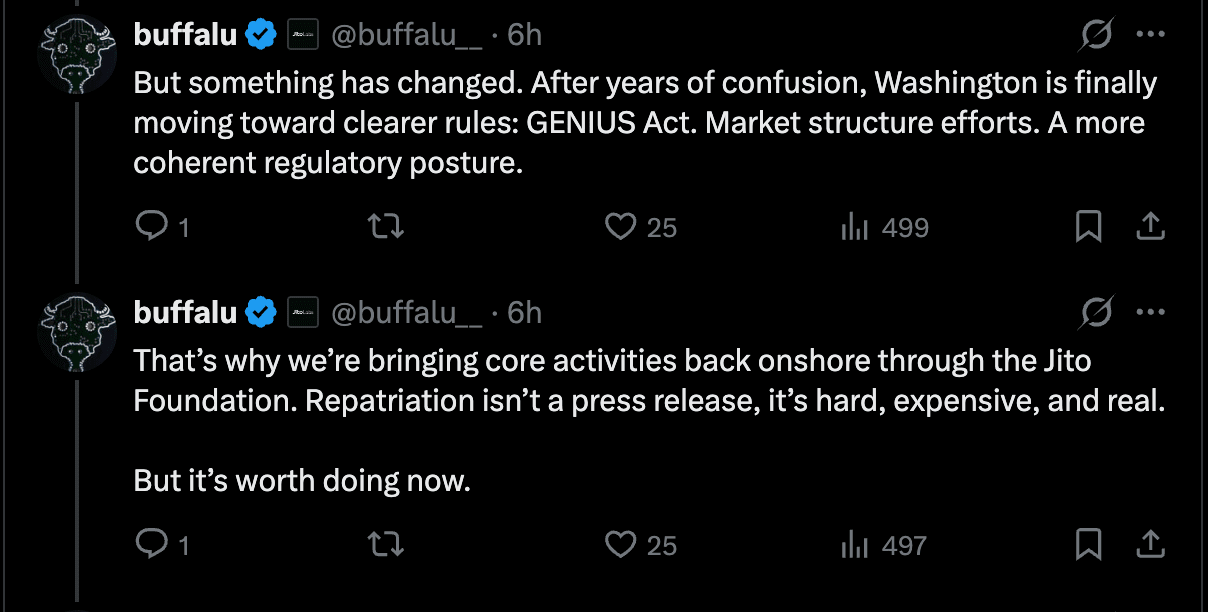1208x612 pixels.
Task: Open Grok icon on first tweet
Action: pyautogui.click(x=1097, y=36)
